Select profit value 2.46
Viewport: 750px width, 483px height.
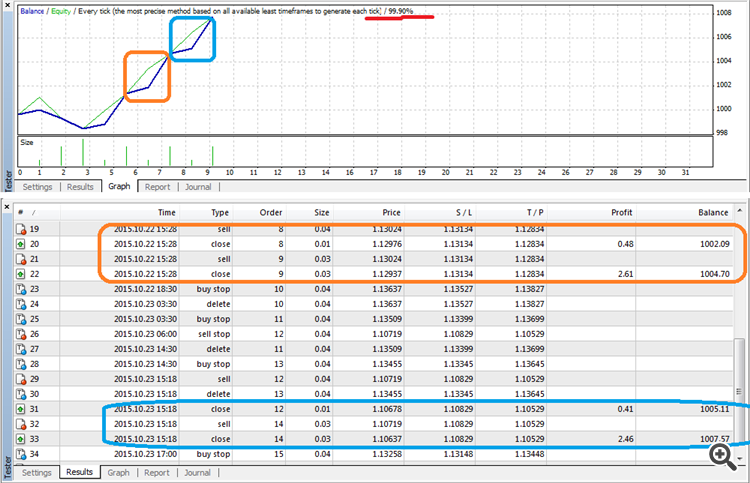tap(625, 439)
